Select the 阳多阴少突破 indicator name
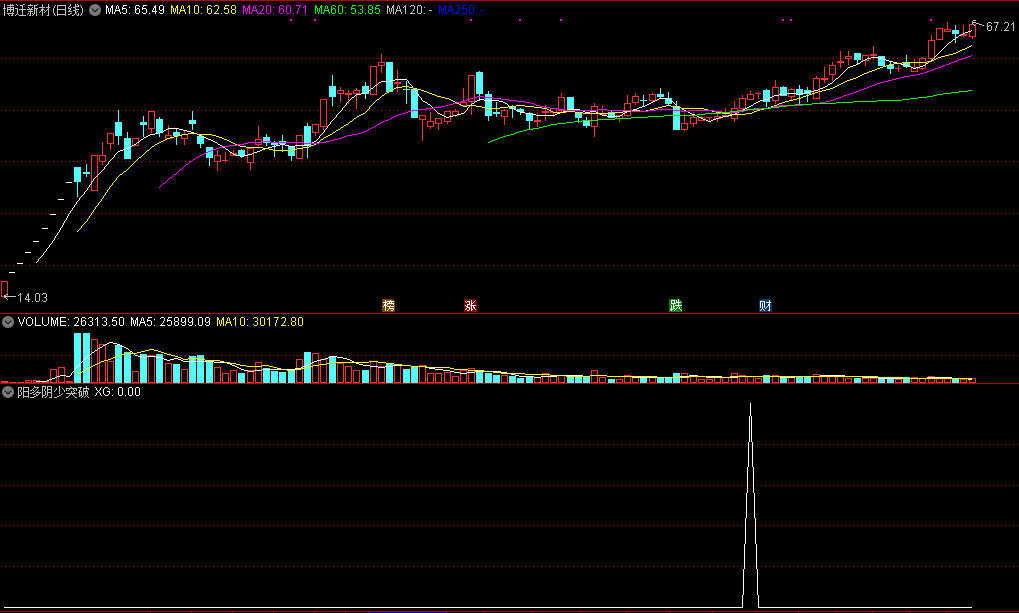Screen dimensions: 1019x613 pos(53,392)
